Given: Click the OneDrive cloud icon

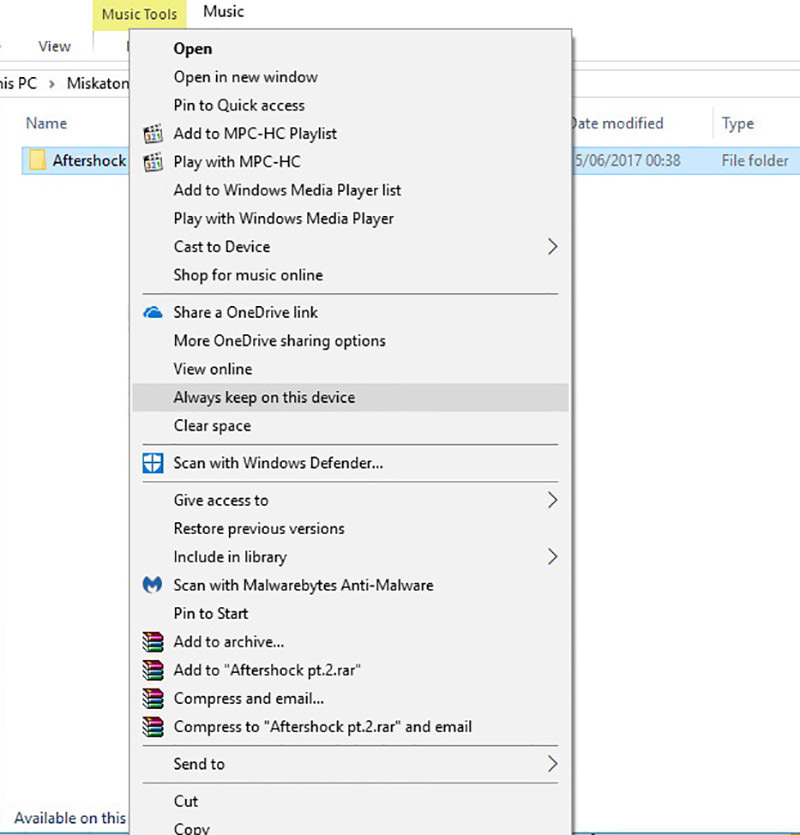Looking at the screenshot, I should point(153,313).
